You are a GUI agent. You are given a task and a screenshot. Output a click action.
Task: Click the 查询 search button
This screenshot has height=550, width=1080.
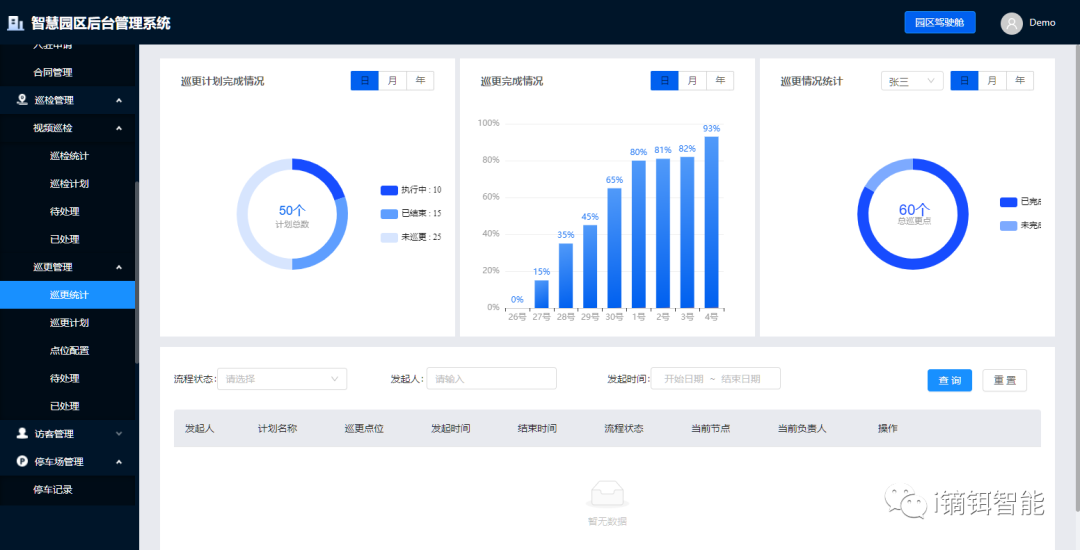click(x=949, y=380)
